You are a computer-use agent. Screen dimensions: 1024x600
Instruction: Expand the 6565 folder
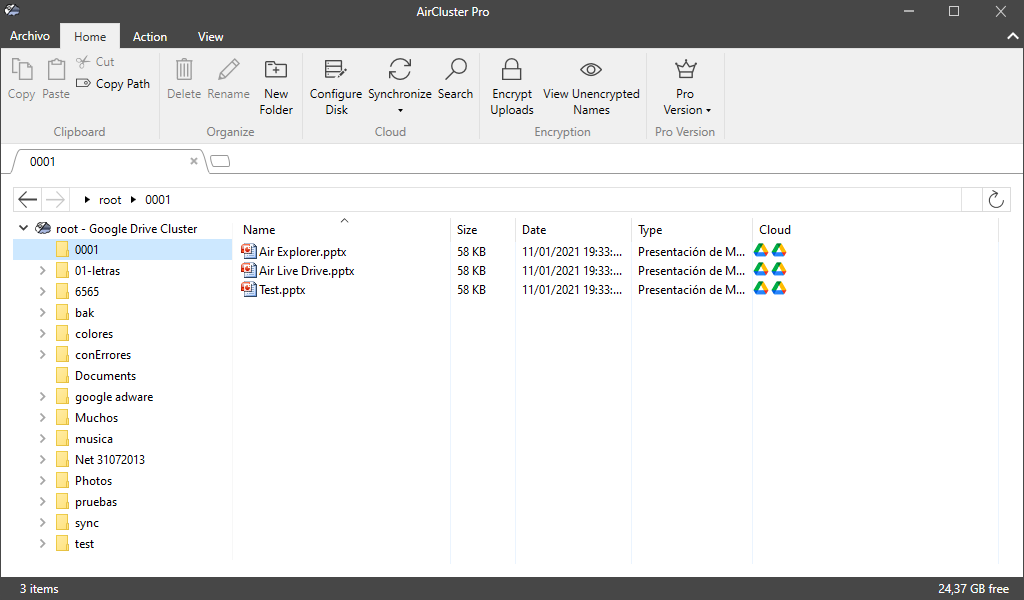coord(42,291)
